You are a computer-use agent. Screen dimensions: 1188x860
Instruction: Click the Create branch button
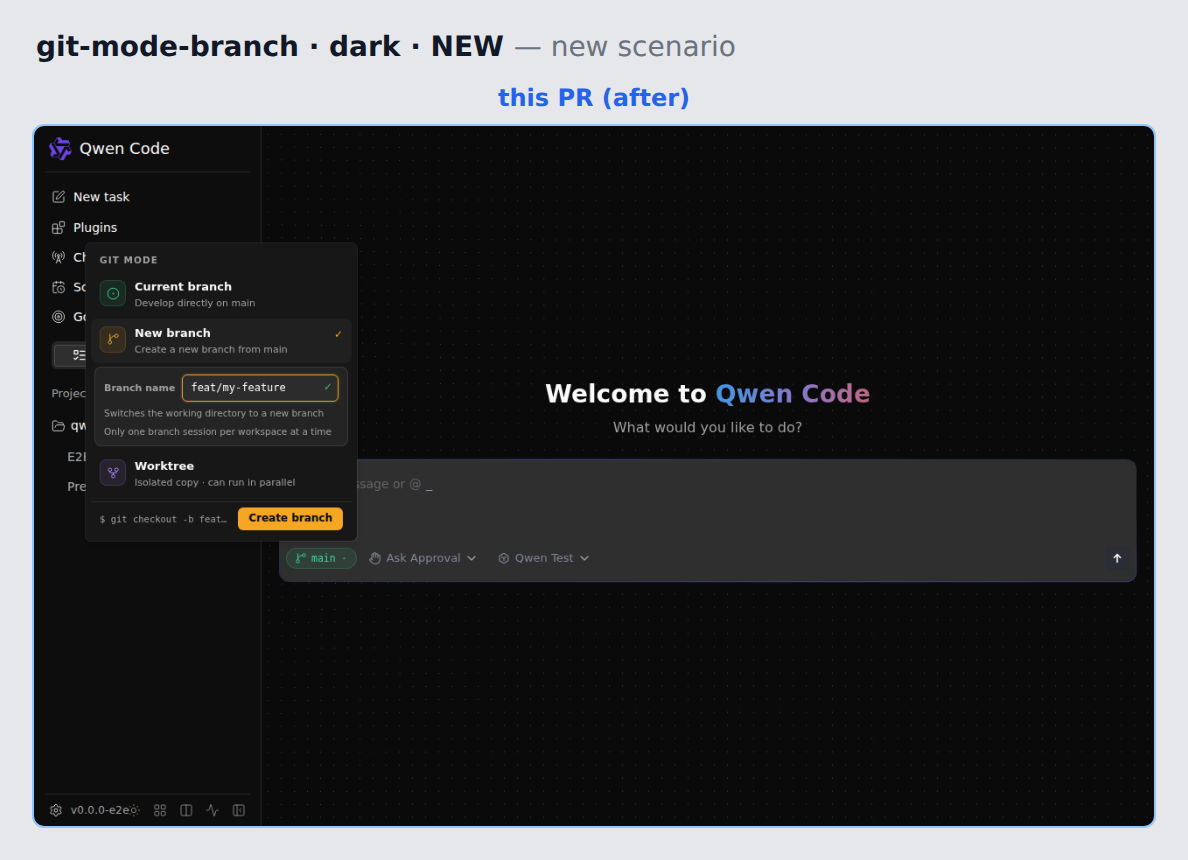tap(290, 518)
